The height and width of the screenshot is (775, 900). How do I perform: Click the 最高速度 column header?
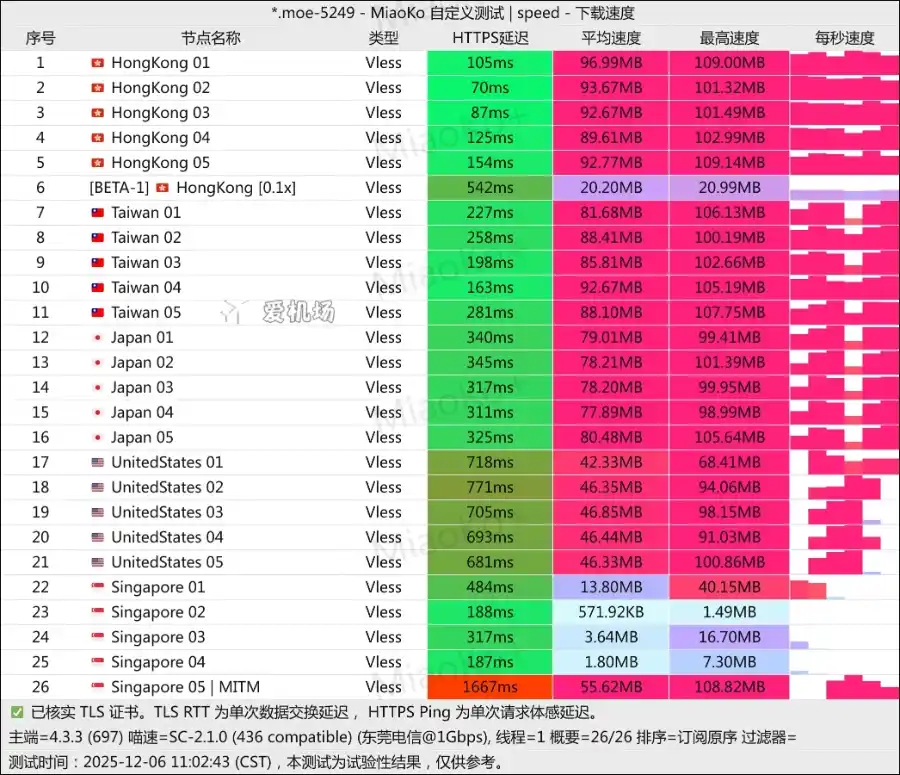pyautogui.click(x=729, y=38)
